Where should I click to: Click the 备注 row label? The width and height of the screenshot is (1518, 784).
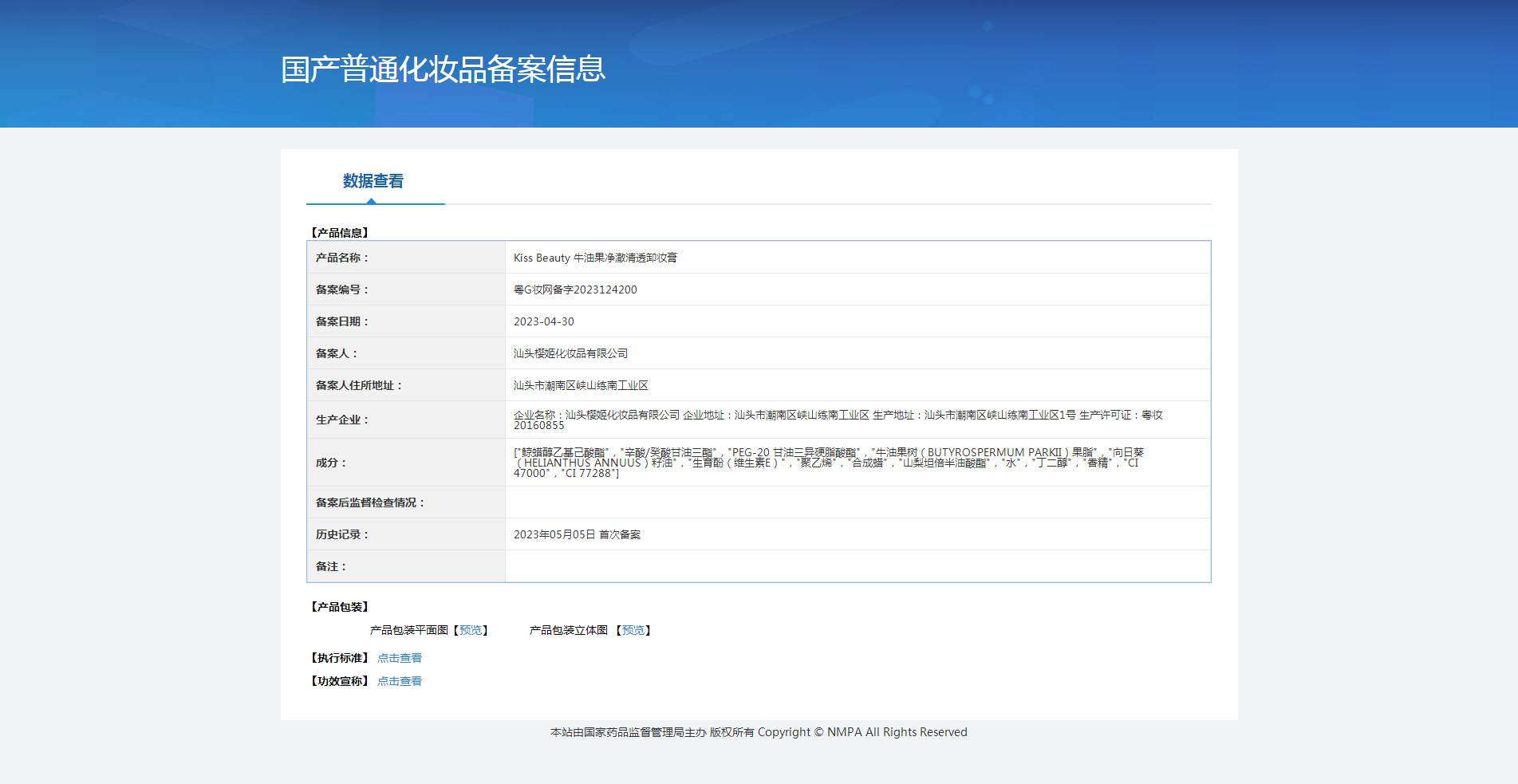330,566
